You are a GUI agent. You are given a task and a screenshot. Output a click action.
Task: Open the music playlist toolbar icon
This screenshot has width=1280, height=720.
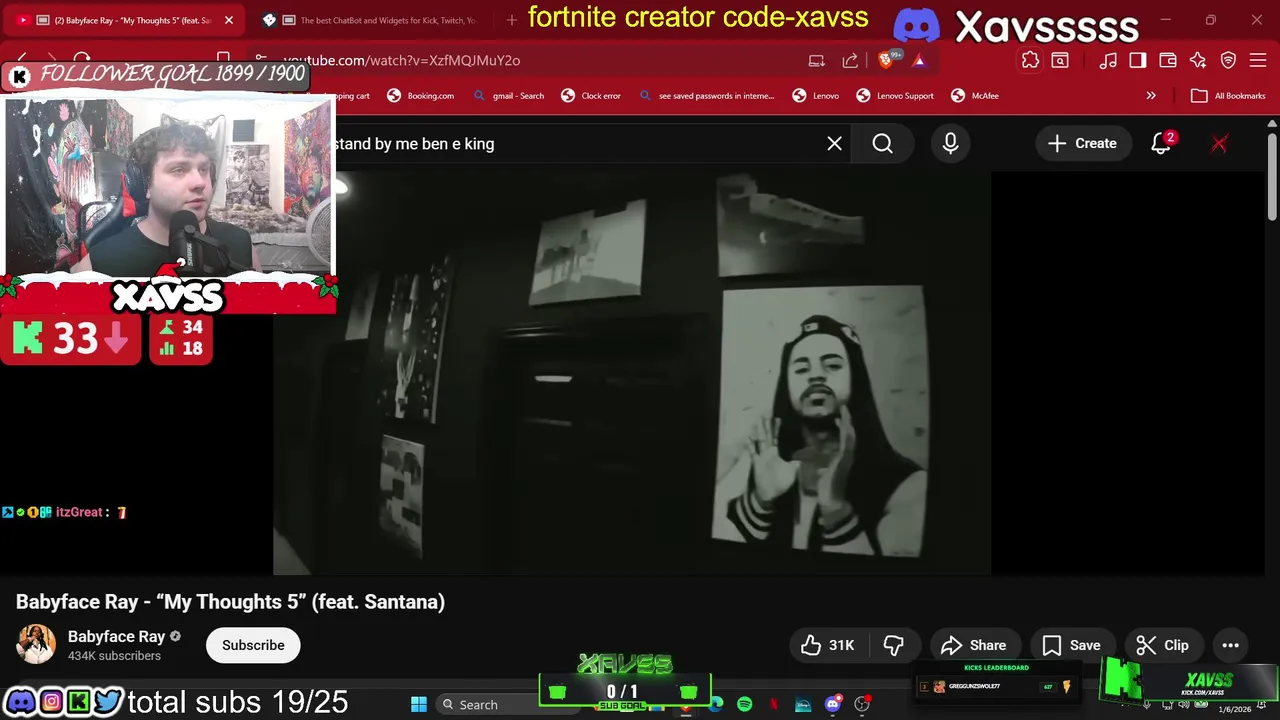tap(1108, 60)
